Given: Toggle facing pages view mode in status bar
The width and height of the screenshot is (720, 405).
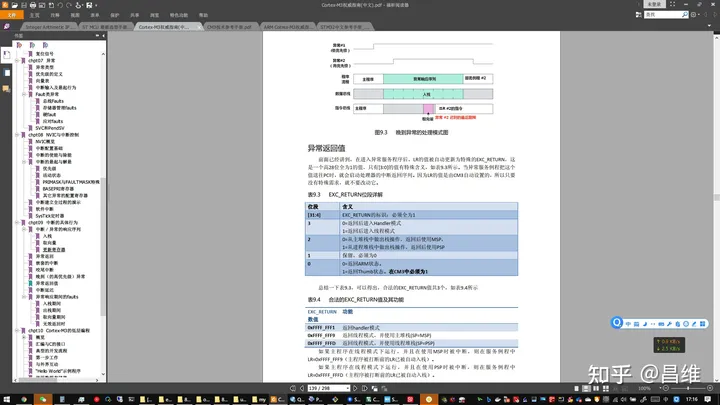Looking at the screenshot, I should click(596, 388).
